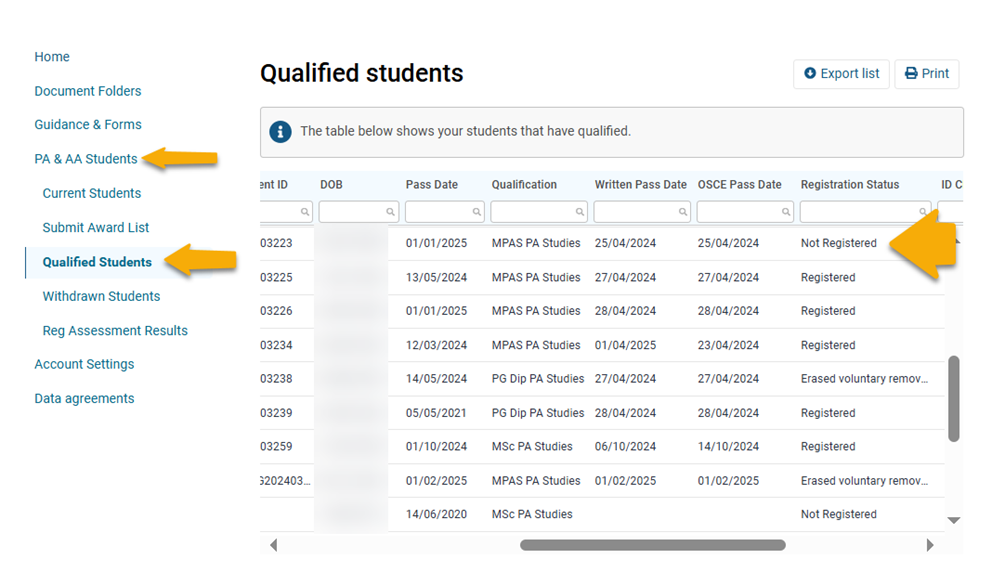
Task: Click search icon in Pass Date filter
Action: [x=476, y=212]
